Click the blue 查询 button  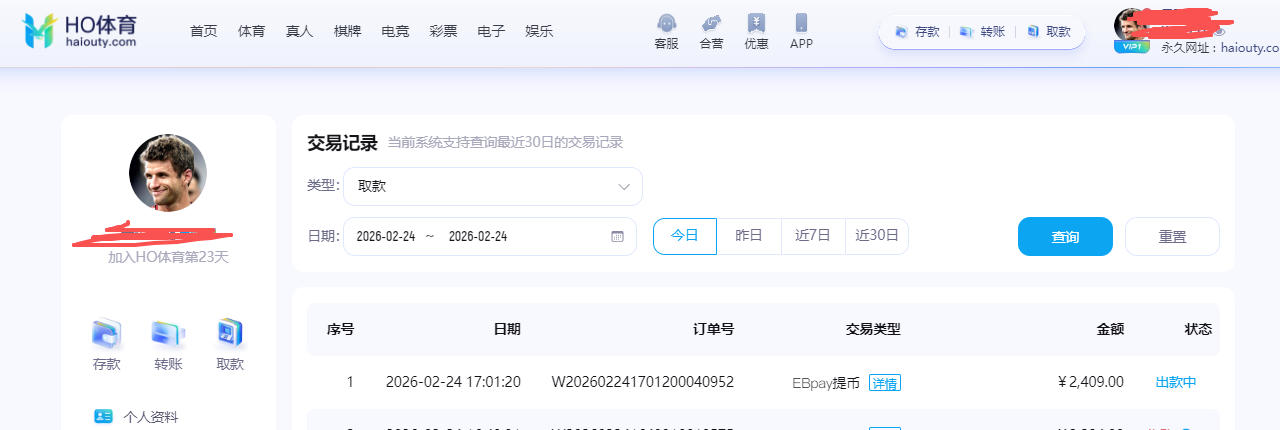(x=1065, y=237)
